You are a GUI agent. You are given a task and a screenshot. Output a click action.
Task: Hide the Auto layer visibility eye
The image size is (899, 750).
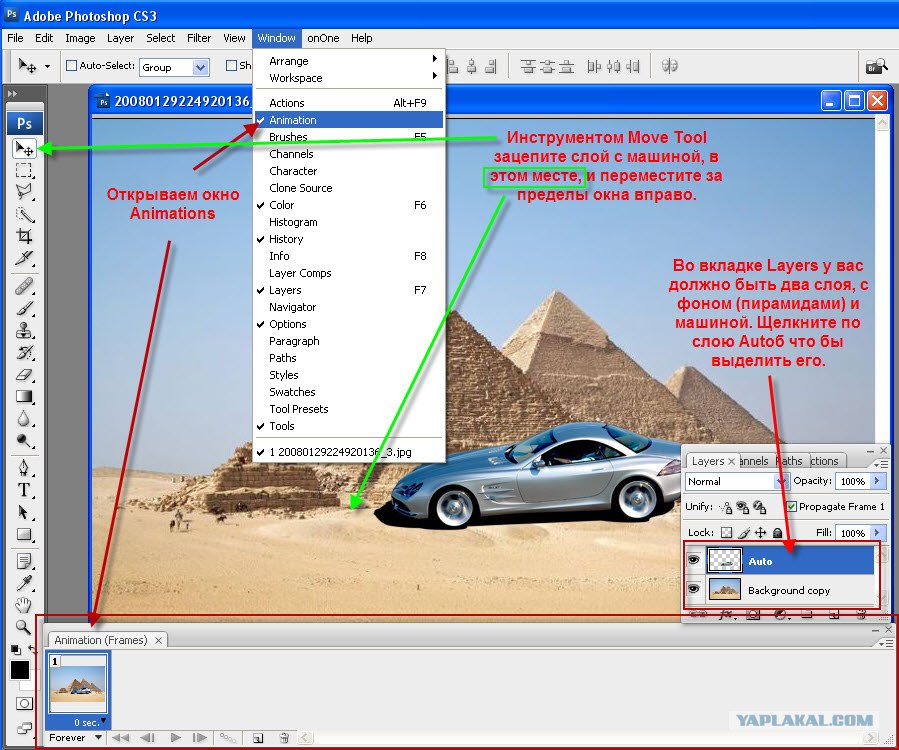(693, 560)
